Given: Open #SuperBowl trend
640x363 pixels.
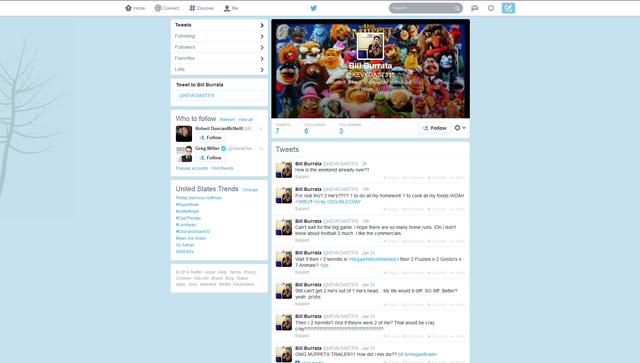Looking at the screenshot, I should pos(187,205).
